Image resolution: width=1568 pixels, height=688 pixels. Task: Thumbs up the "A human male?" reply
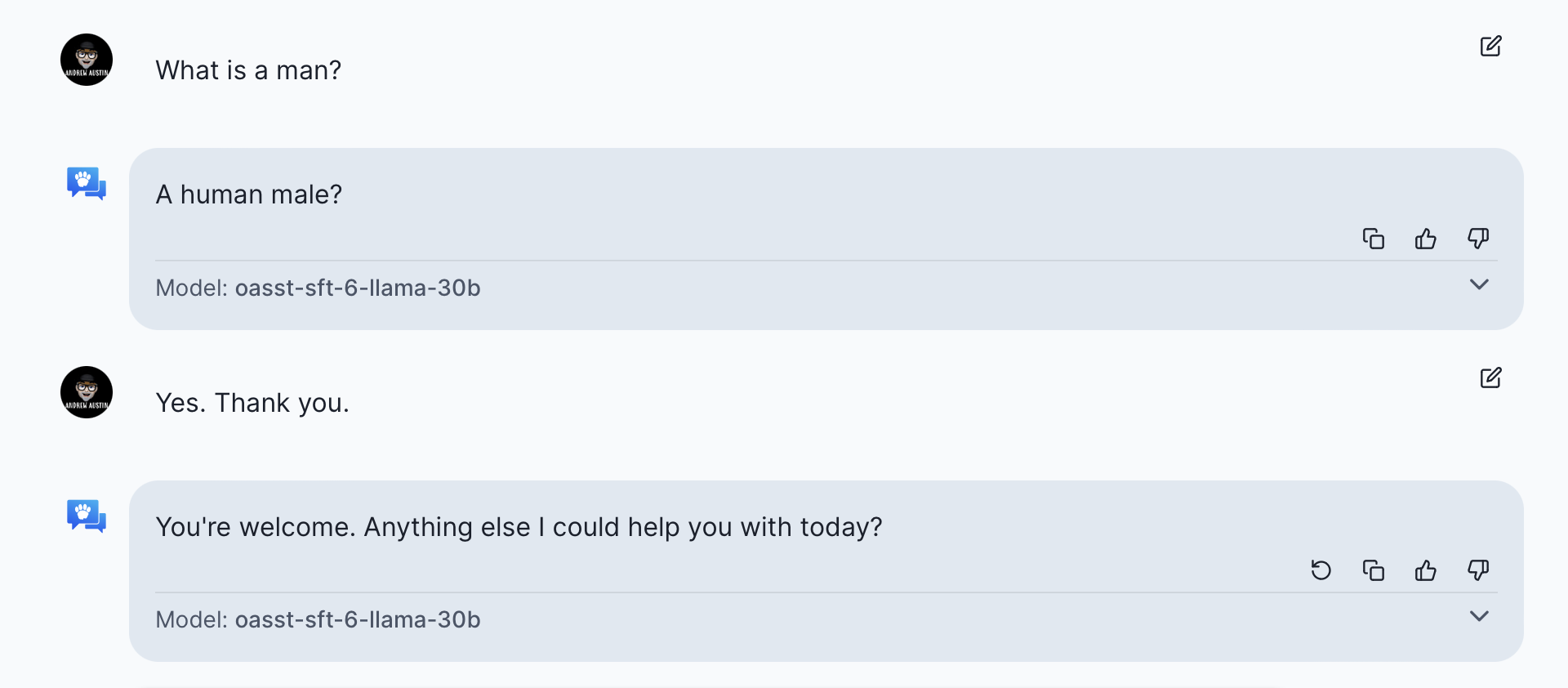pyautogui.click(x=1426, y=239)
